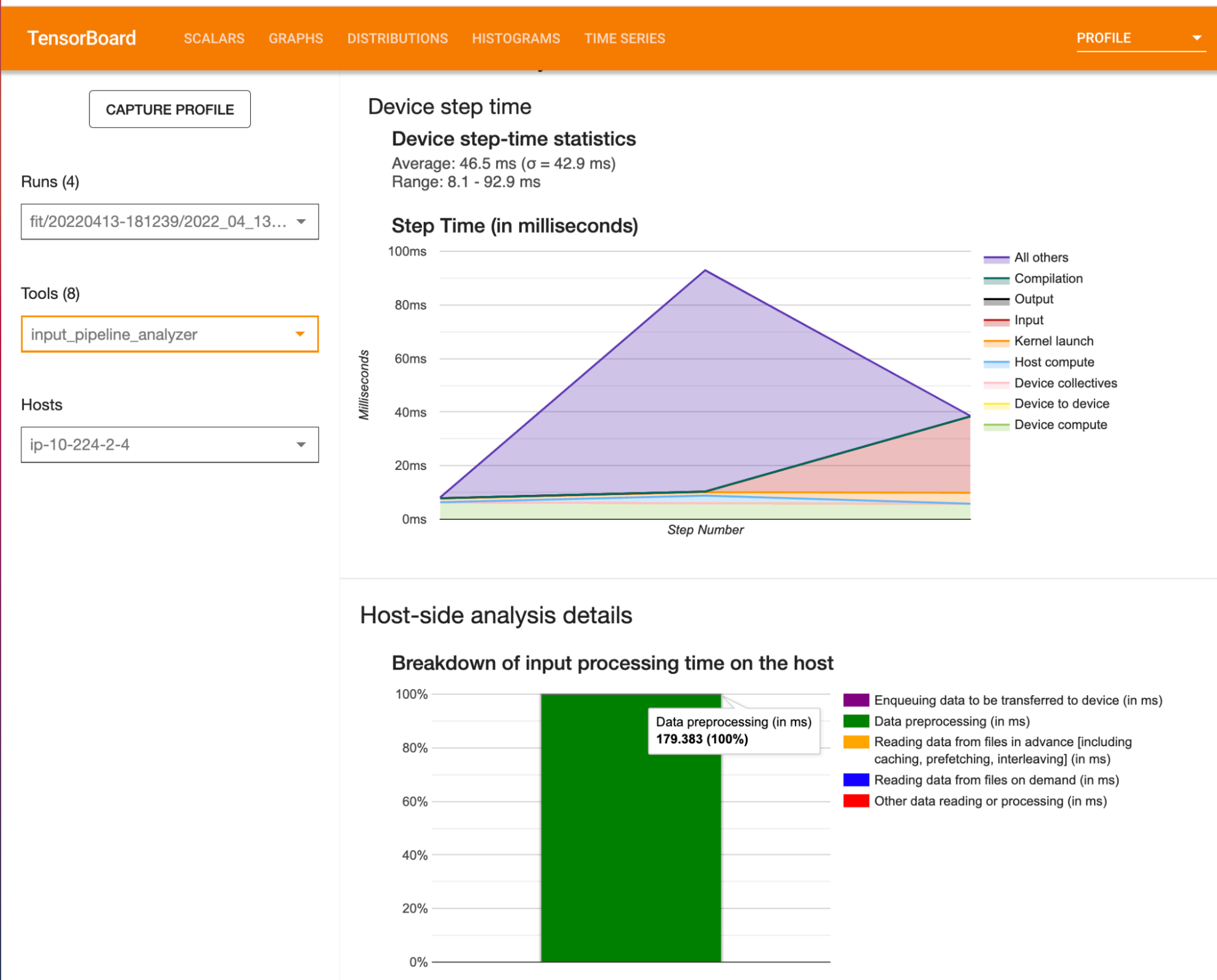Click the CAPTURE PROFILE button
Screen dimensions: 1217x980
[x=169, y=110]
